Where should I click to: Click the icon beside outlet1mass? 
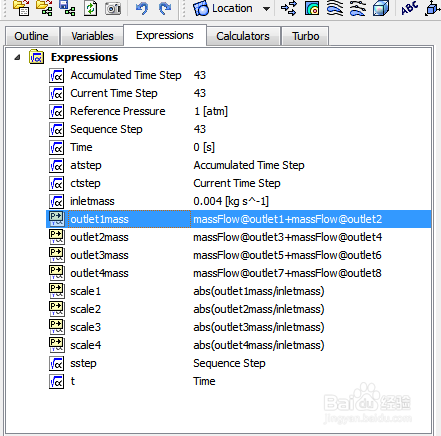pos(56,219)
